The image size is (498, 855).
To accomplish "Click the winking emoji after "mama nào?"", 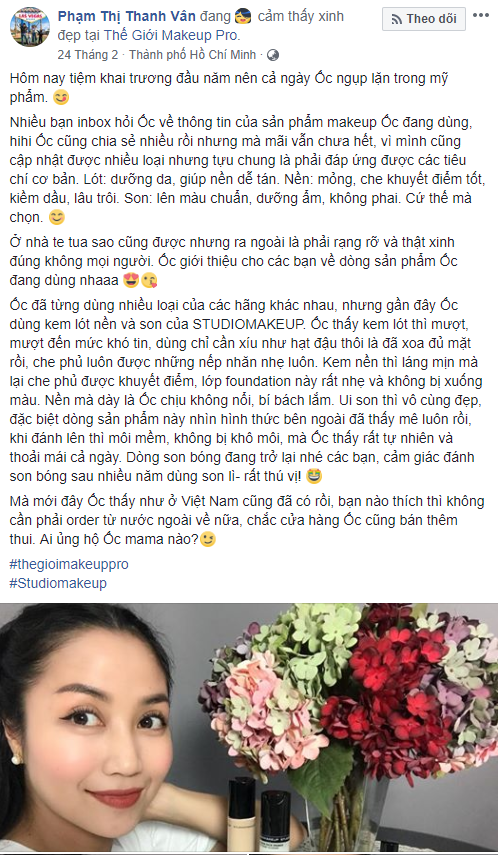I will [208, 540].
